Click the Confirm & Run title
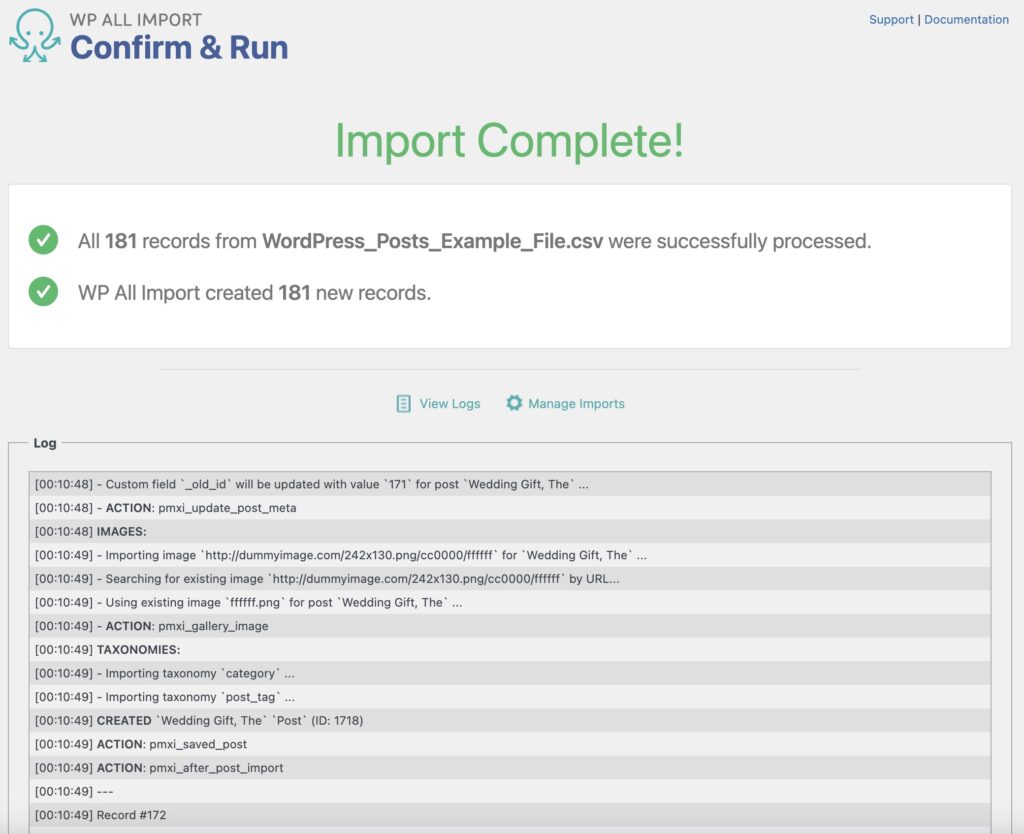 click(x=178, y=47)
